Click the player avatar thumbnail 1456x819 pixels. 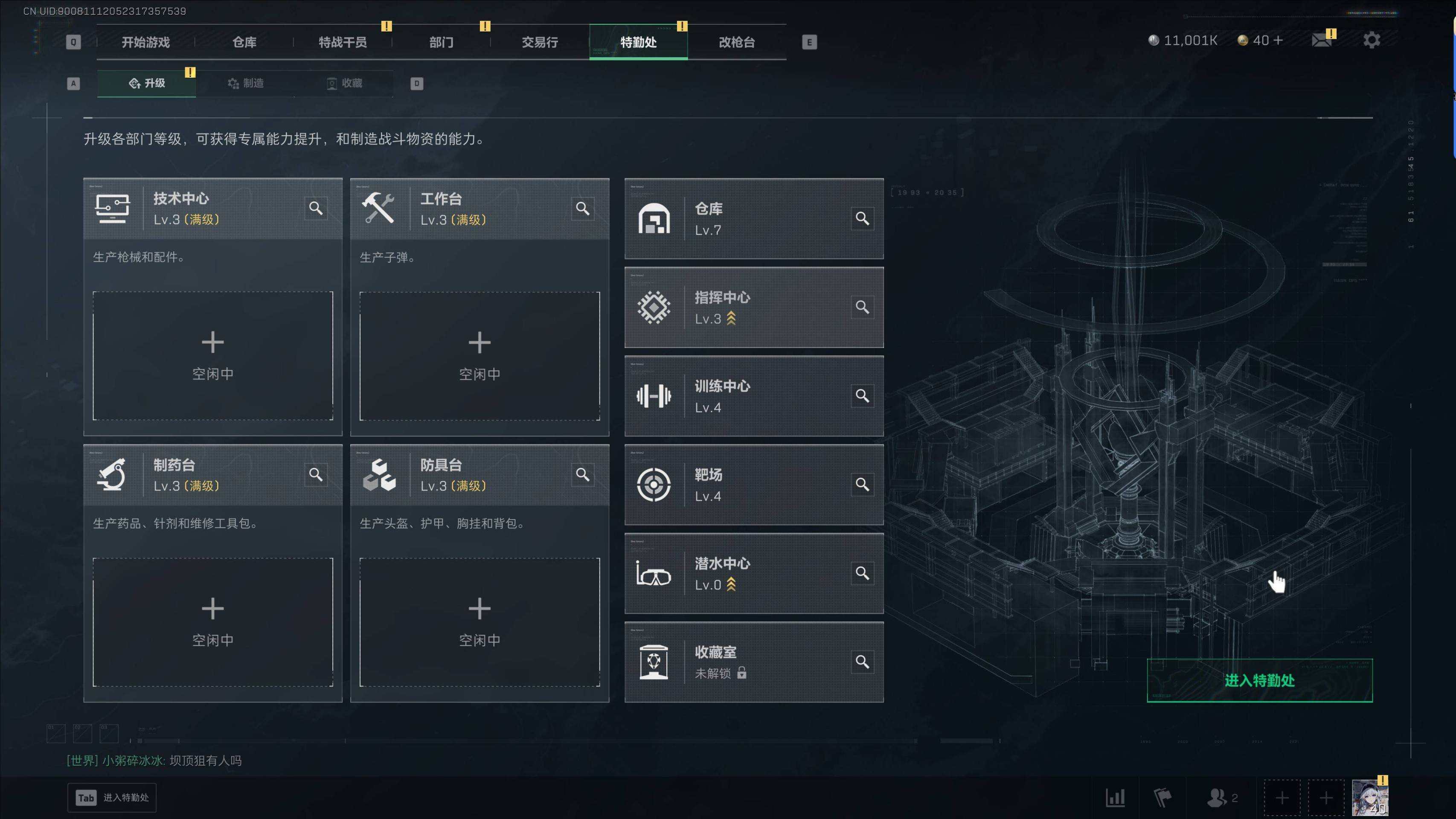click(1369, 798)
